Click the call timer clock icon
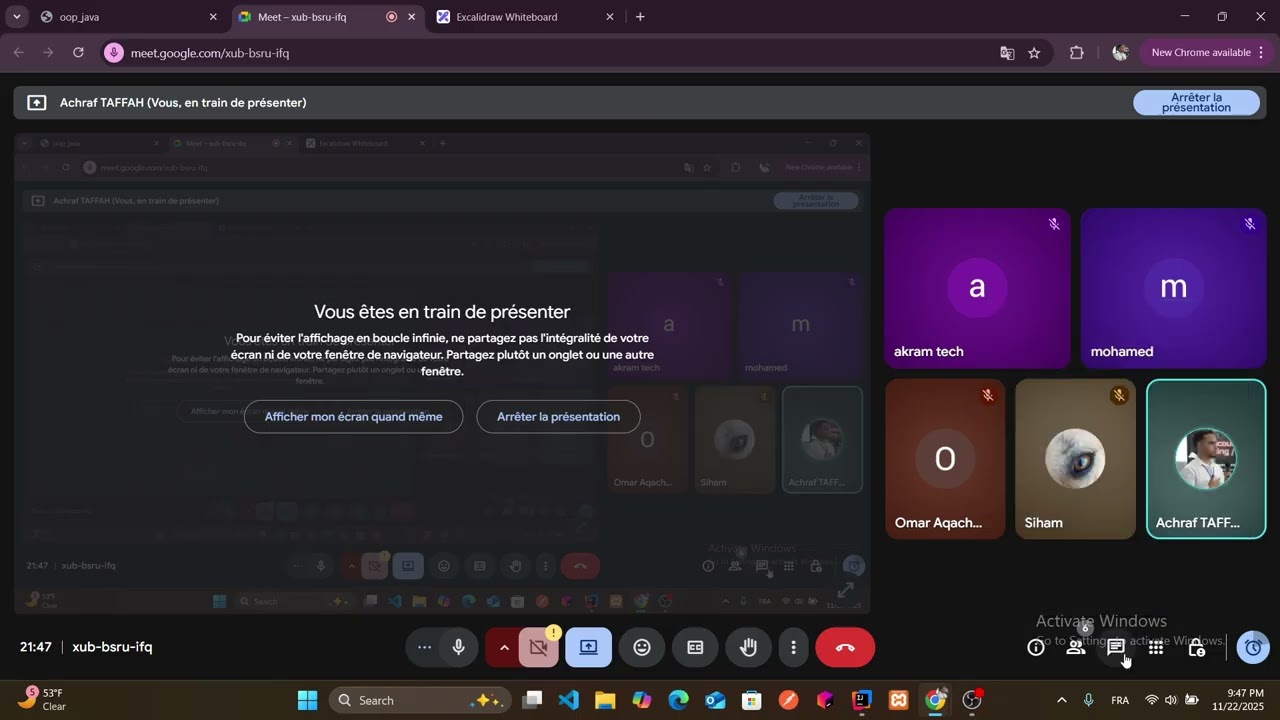The height and width of the screenshot is (720, 1280). [1253, 647]
